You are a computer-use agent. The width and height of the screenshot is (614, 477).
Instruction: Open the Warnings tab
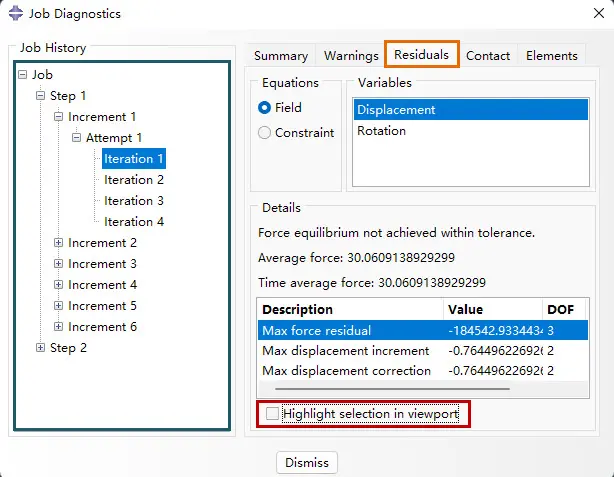[351, 56]
